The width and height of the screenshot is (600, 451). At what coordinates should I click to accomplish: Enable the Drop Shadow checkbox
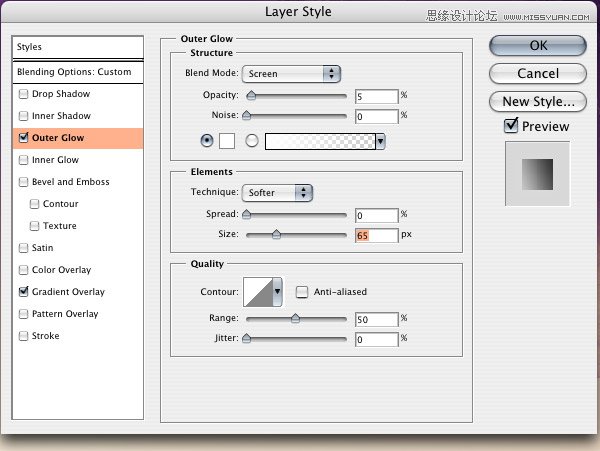[x=24, y=94]
